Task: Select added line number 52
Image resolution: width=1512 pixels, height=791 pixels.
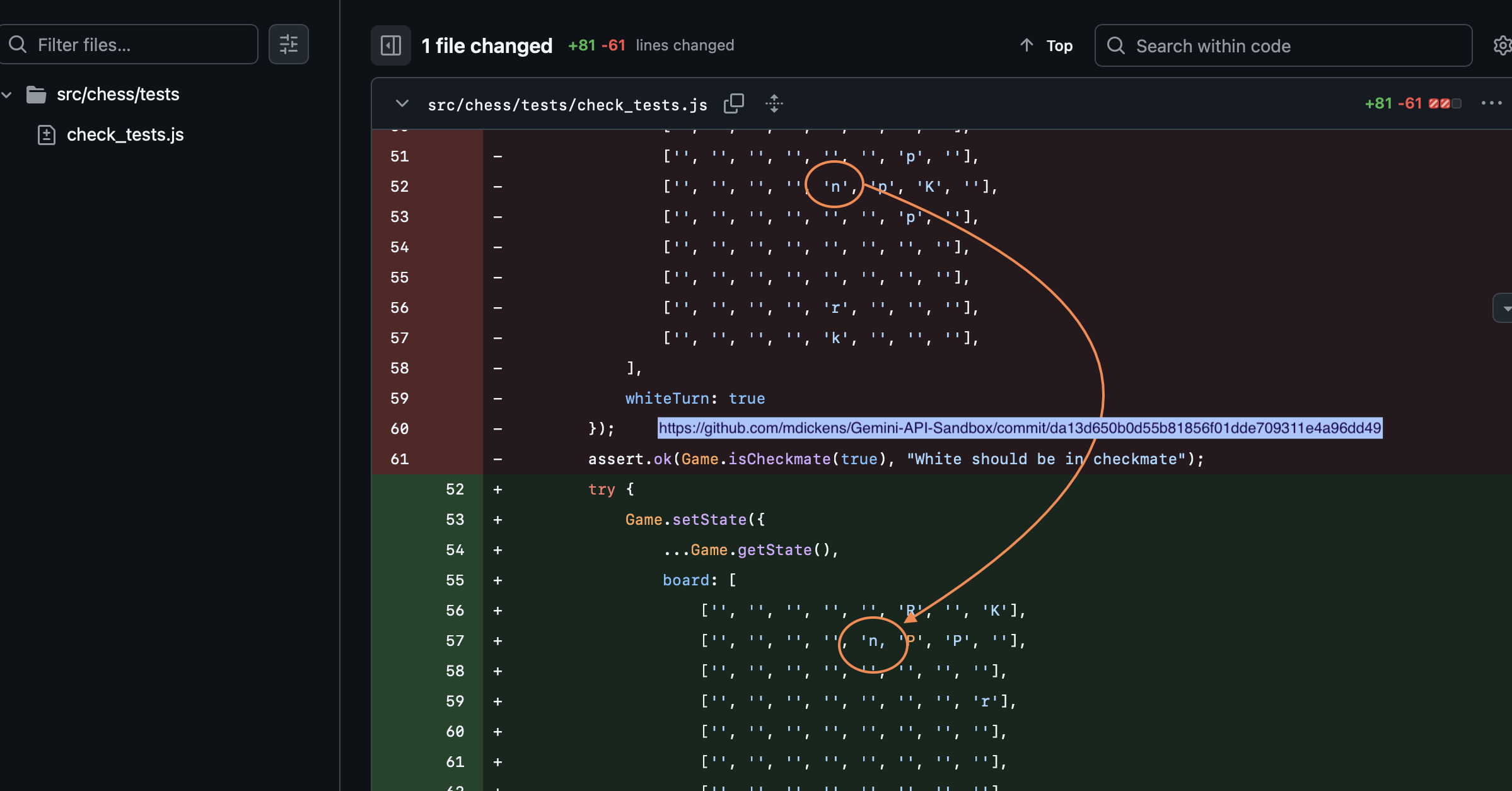Action: coord(455,489)
